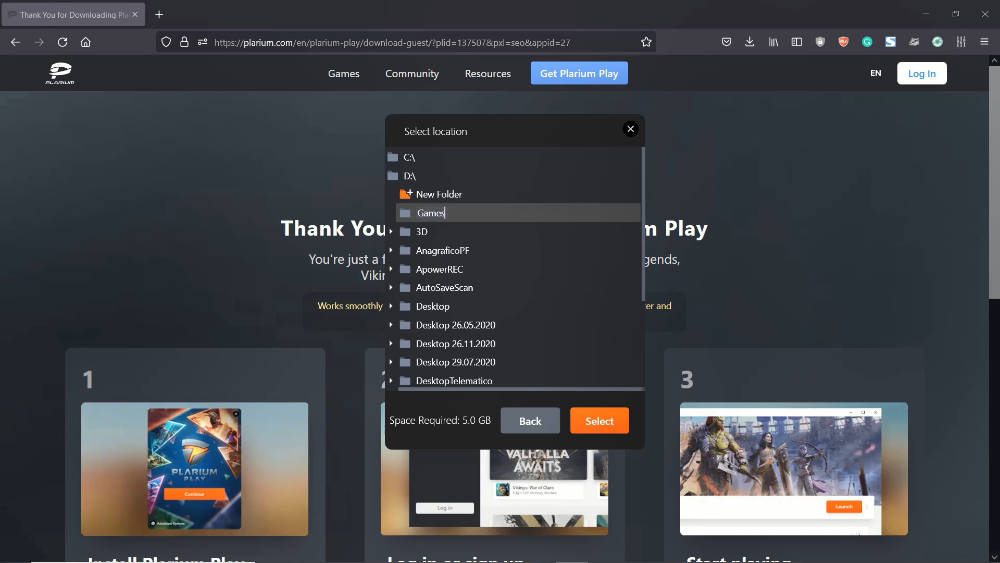Click the green circular extension icon

937,42
